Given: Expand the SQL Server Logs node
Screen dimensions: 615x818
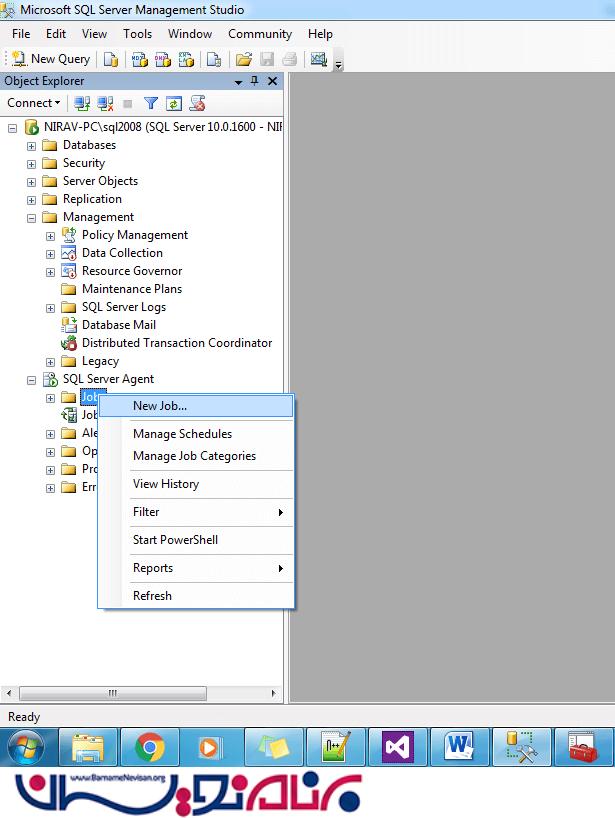Looking at the screenshot, I should click(51, 308).
